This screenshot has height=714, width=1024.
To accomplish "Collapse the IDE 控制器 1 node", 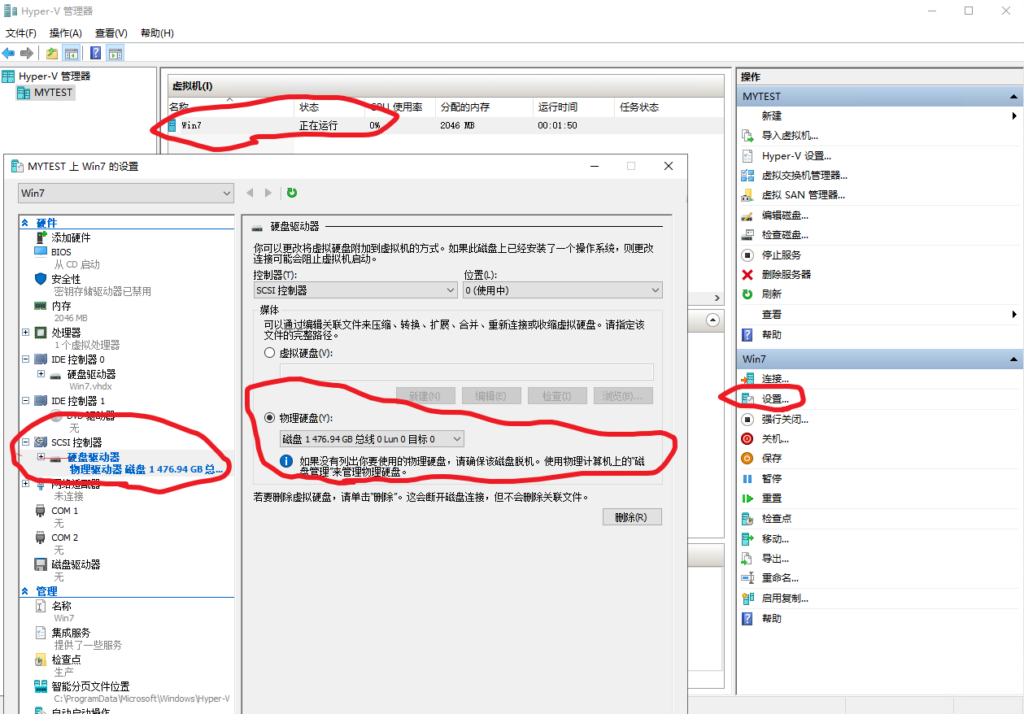I will [x=25, y=400].
